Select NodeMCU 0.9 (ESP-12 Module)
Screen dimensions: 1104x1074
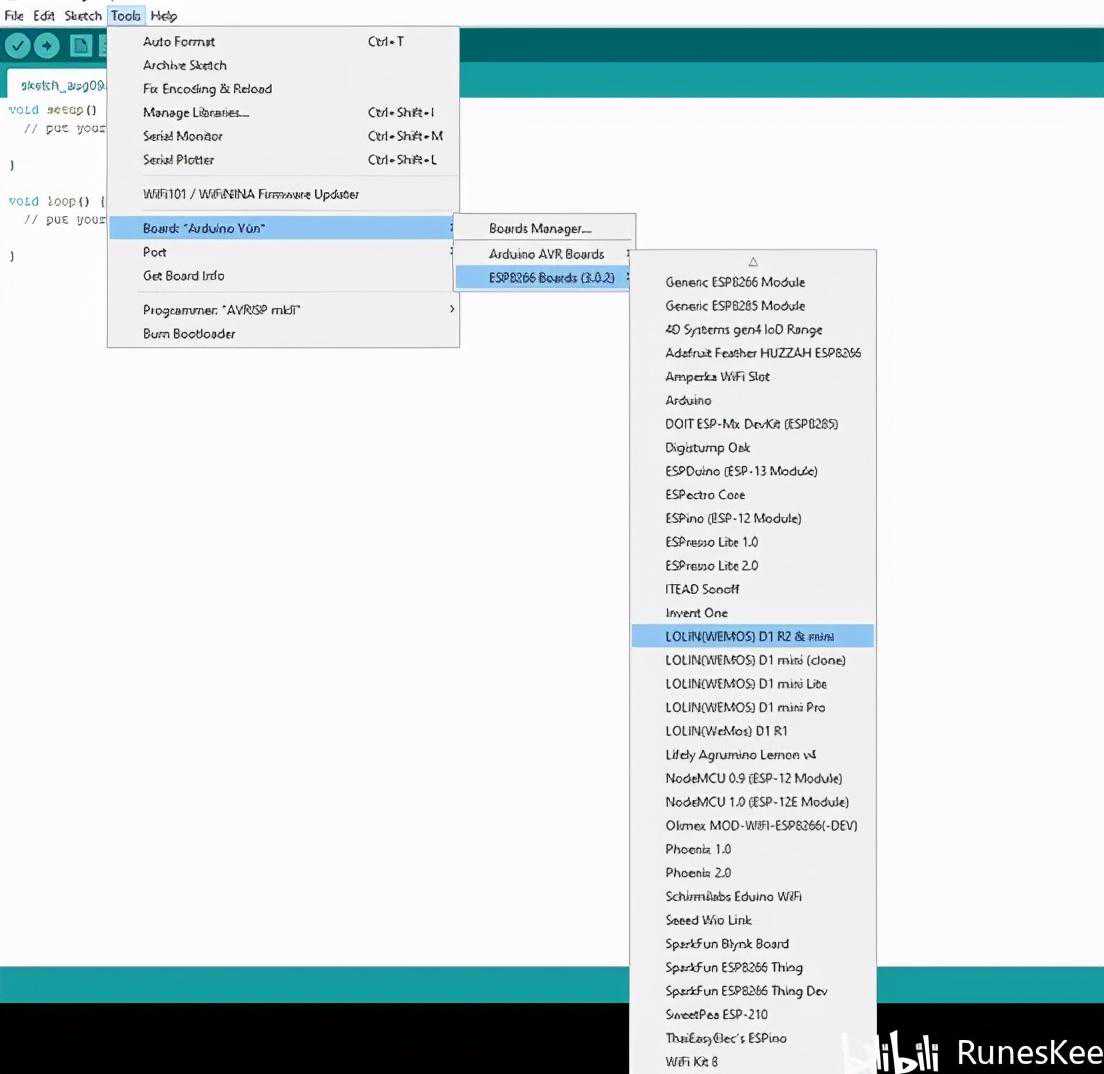point(753,778)
